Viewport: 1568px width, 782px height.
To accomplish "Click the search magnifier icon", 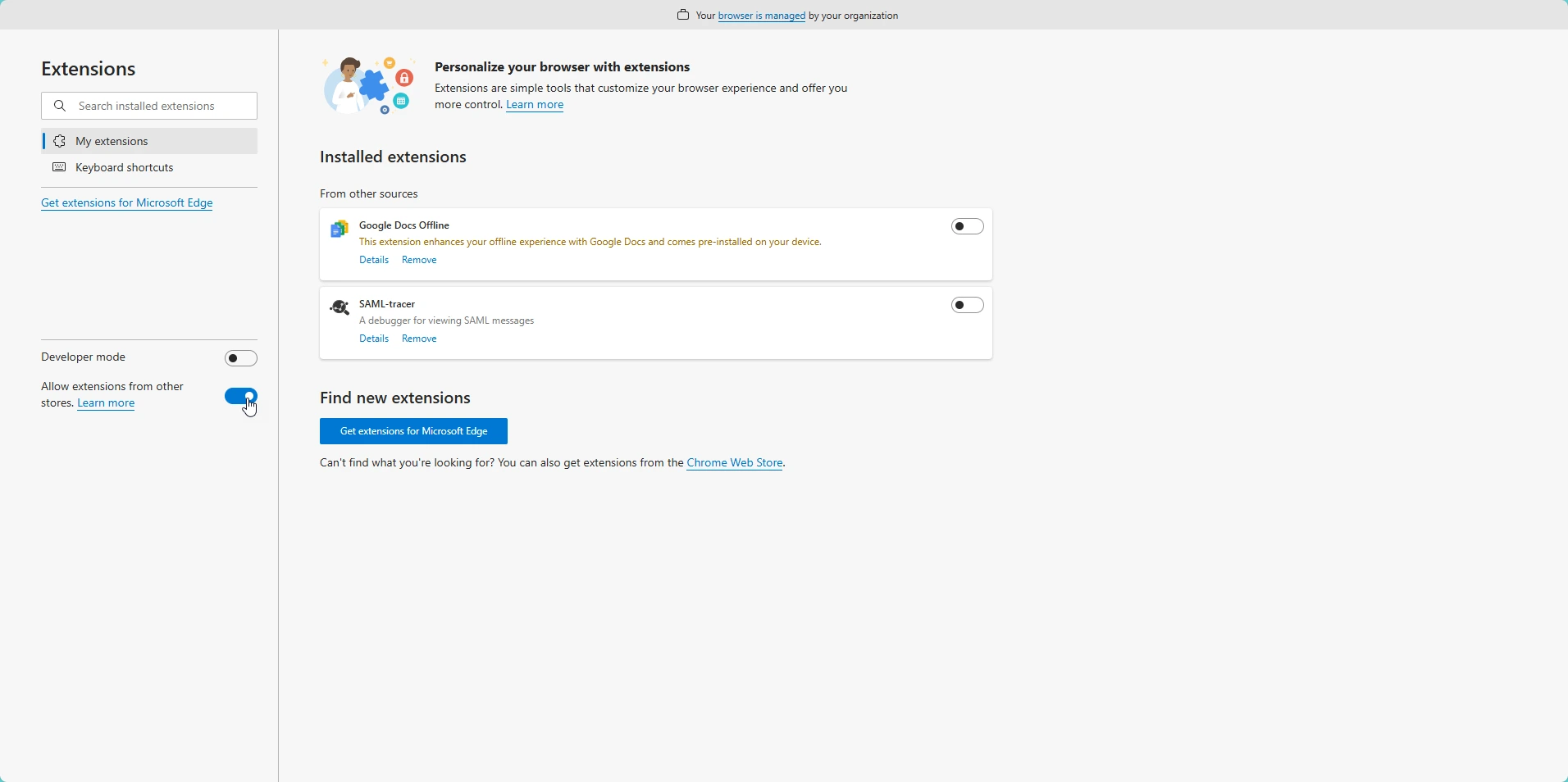I will click(60, 106).
